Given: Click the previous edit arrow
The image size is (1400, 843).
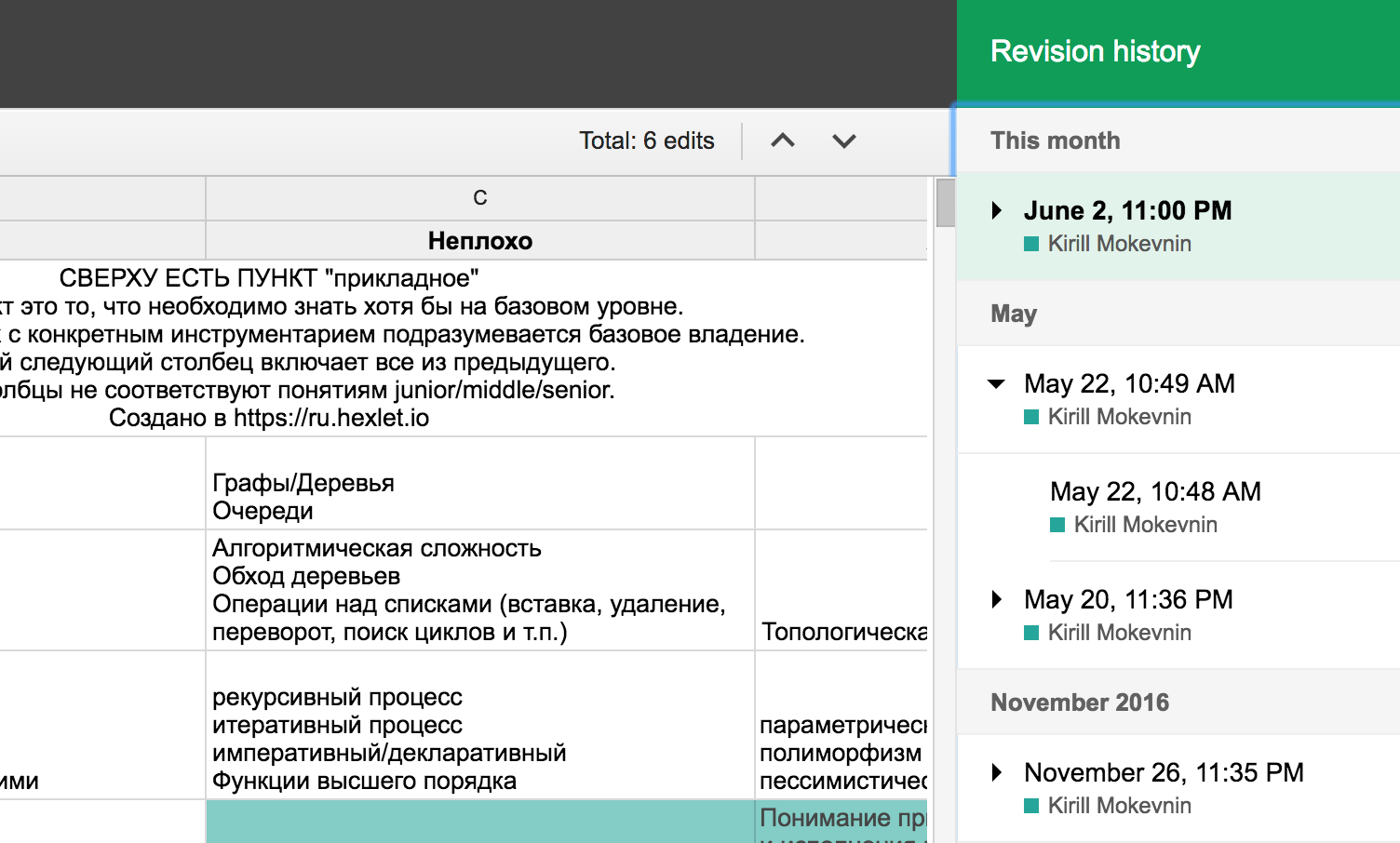Looking at the screenshot, I should pyautogui.click(x=783, y=140).
